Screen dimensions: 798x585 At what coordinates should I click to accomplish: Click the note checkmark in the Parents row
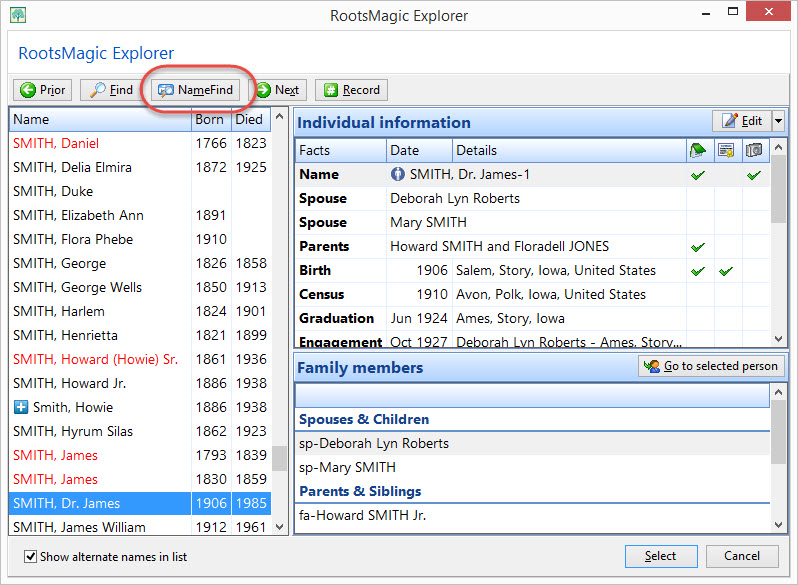tap(698, 247)
